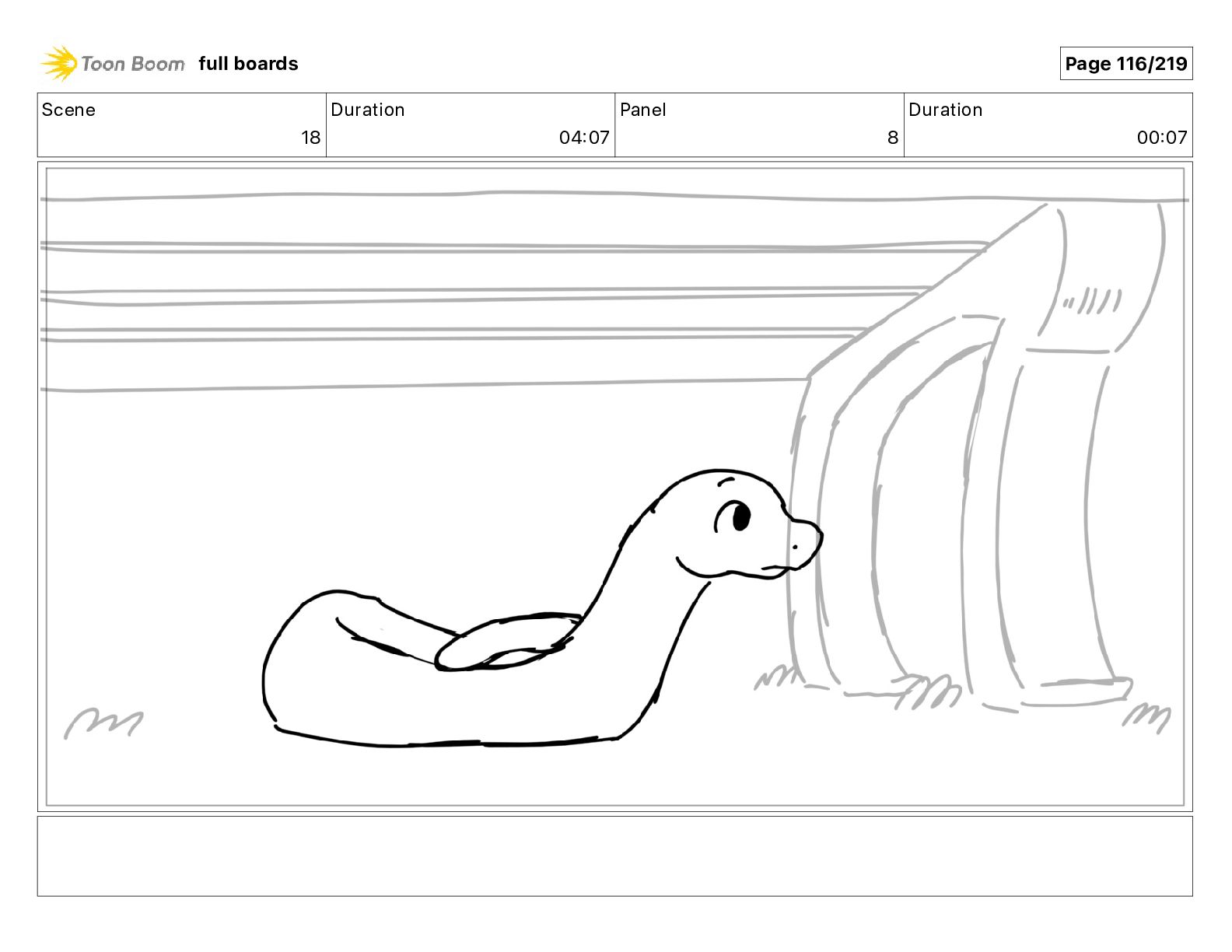The height and width of the screenshot is (952, 1232).
Task: Click the snake drawing in the storyboard panel
Action: (541, 608)
